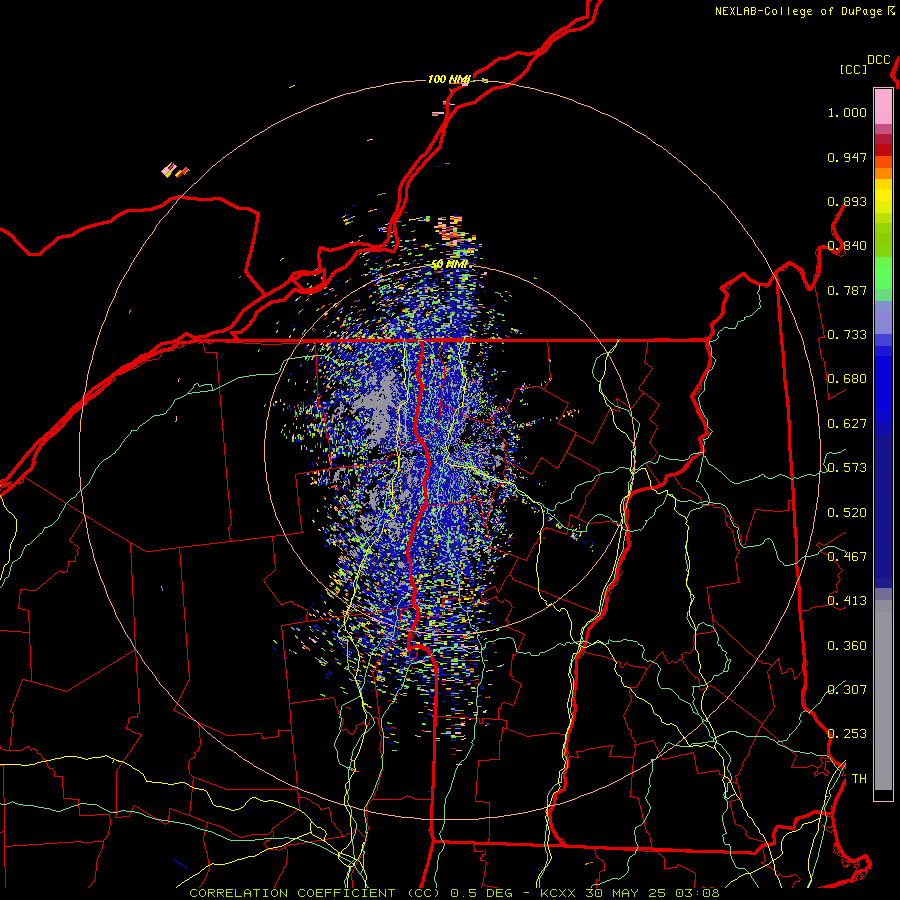Screen dimensions: 900x900
Task: Click the NEXLAB-College of DuPage label
Action: point(798,11)
